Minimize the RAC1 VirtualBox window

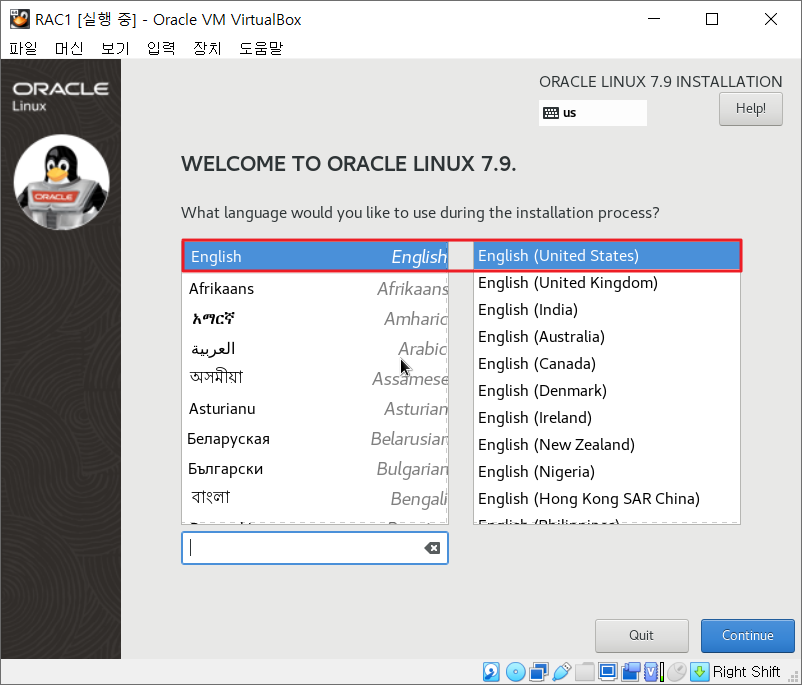(x=654, y=19)
